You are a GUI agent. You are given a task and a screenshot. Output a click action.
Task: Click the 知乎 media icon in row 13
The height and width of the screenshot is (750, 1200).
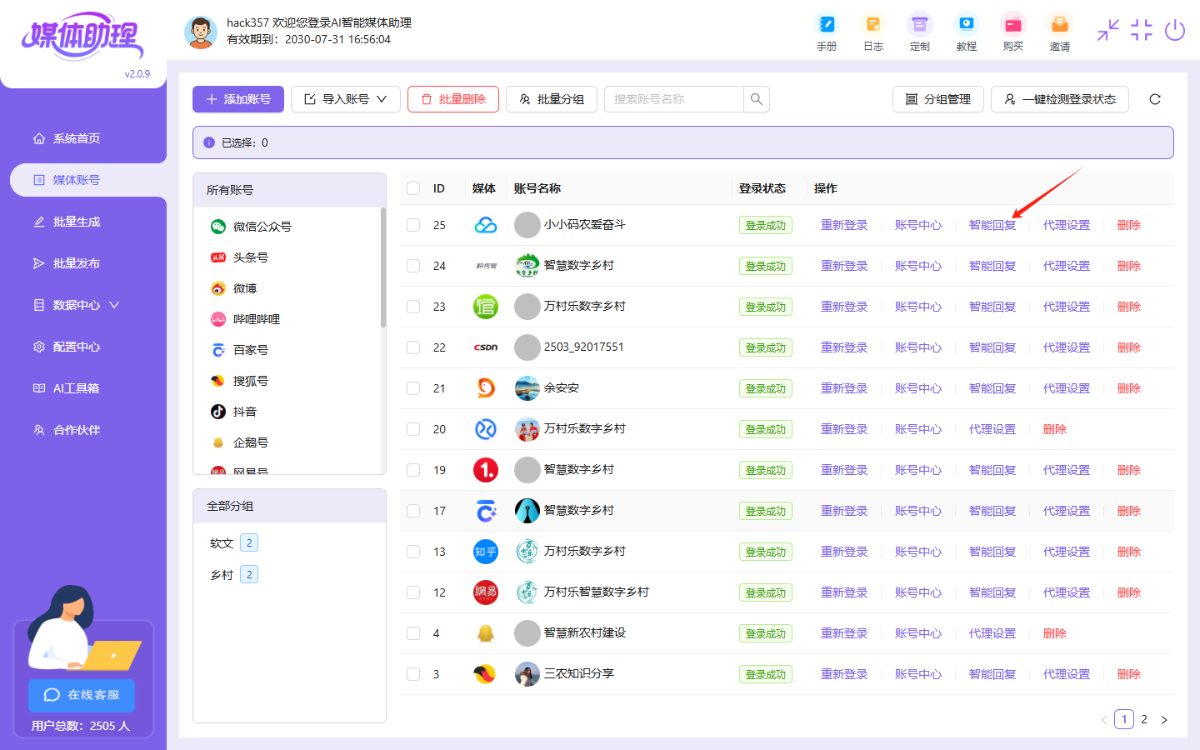pos(485,551)
